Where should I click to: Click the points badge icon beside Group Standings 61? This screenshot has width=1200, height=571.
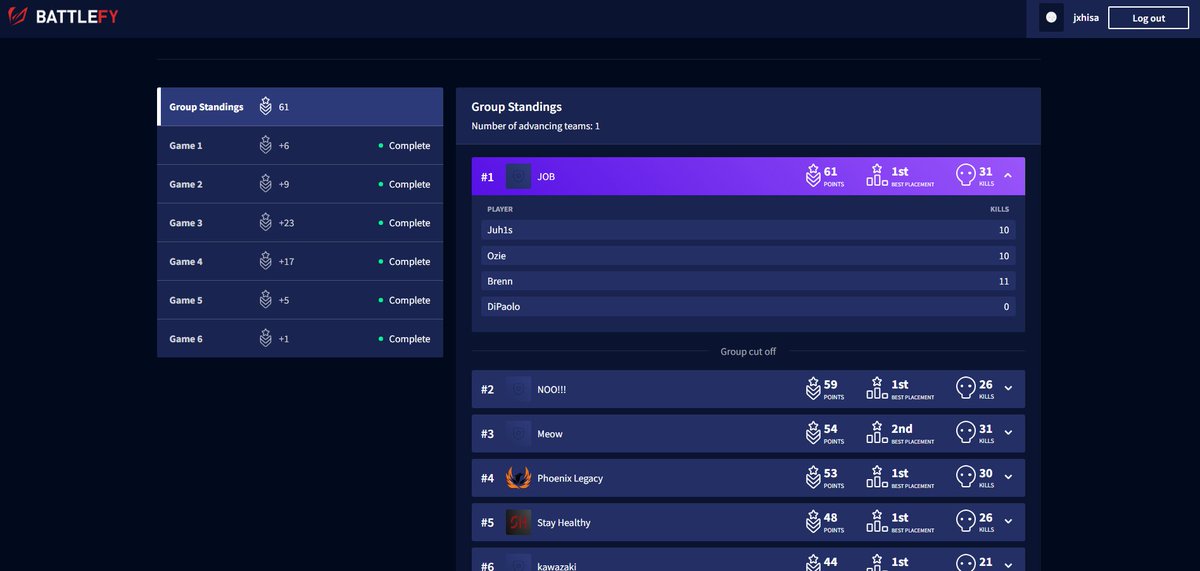point(265,107)
